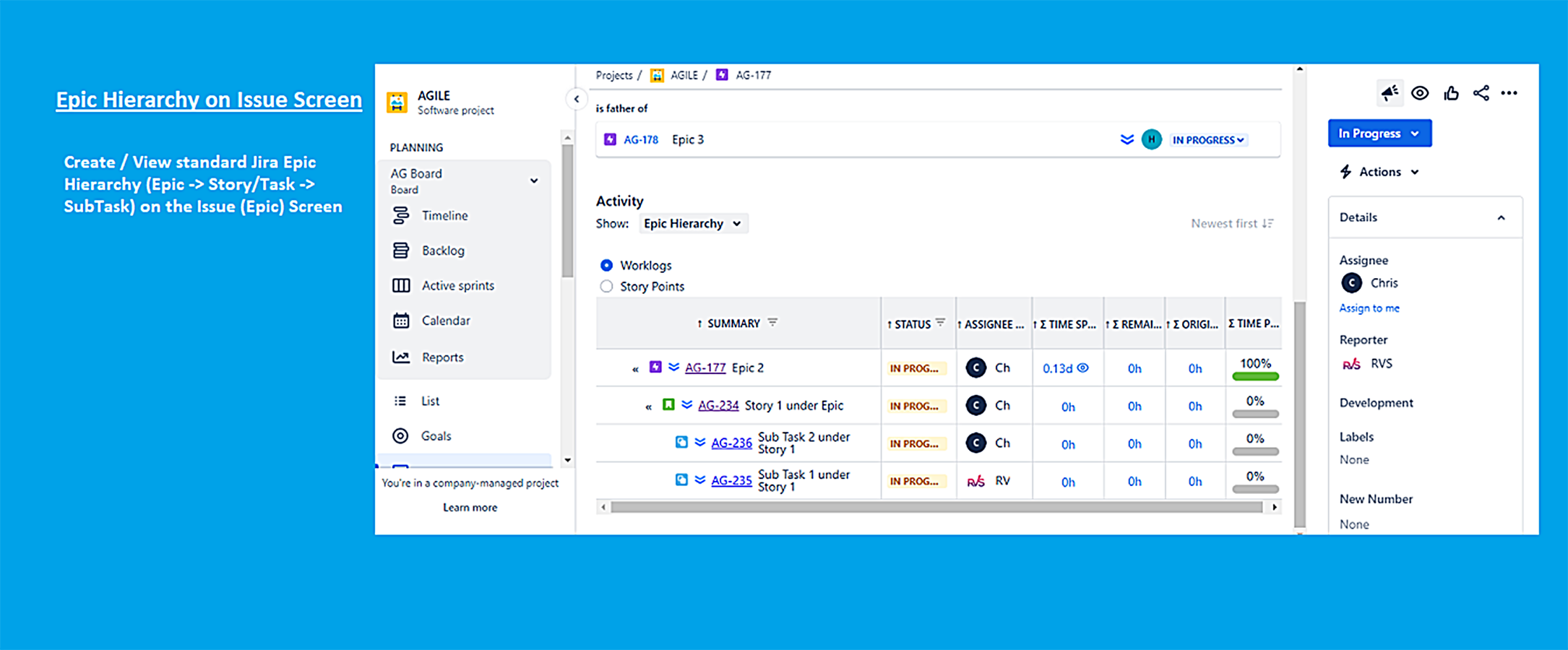This screenshot has height=650, width=1568.
Task: Open issue AG-234 link in table
Action: [718, 405]
